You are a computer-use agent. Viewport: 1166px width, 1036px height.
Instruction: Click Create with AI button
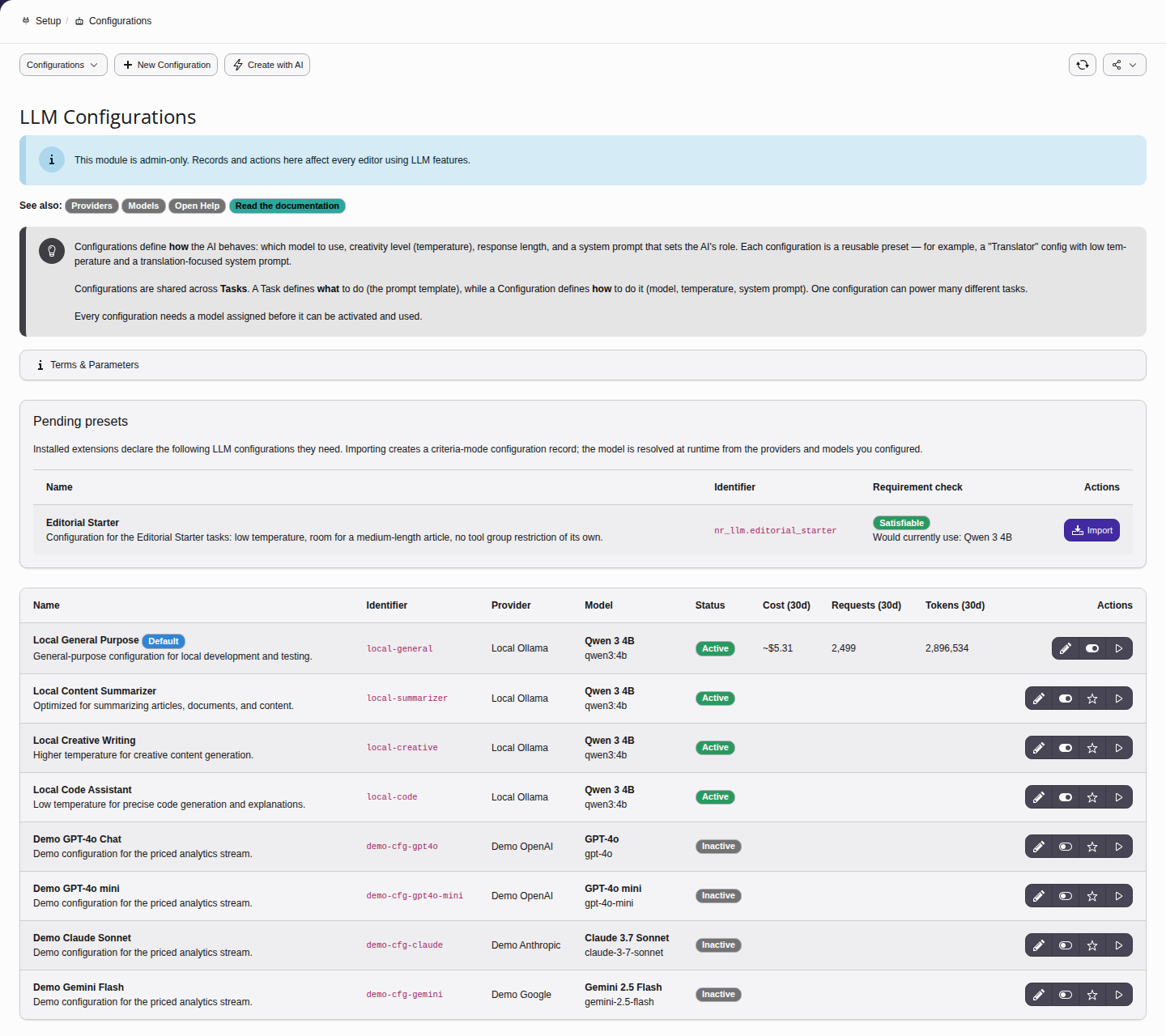pyautogui.click(x=267, y=65)
